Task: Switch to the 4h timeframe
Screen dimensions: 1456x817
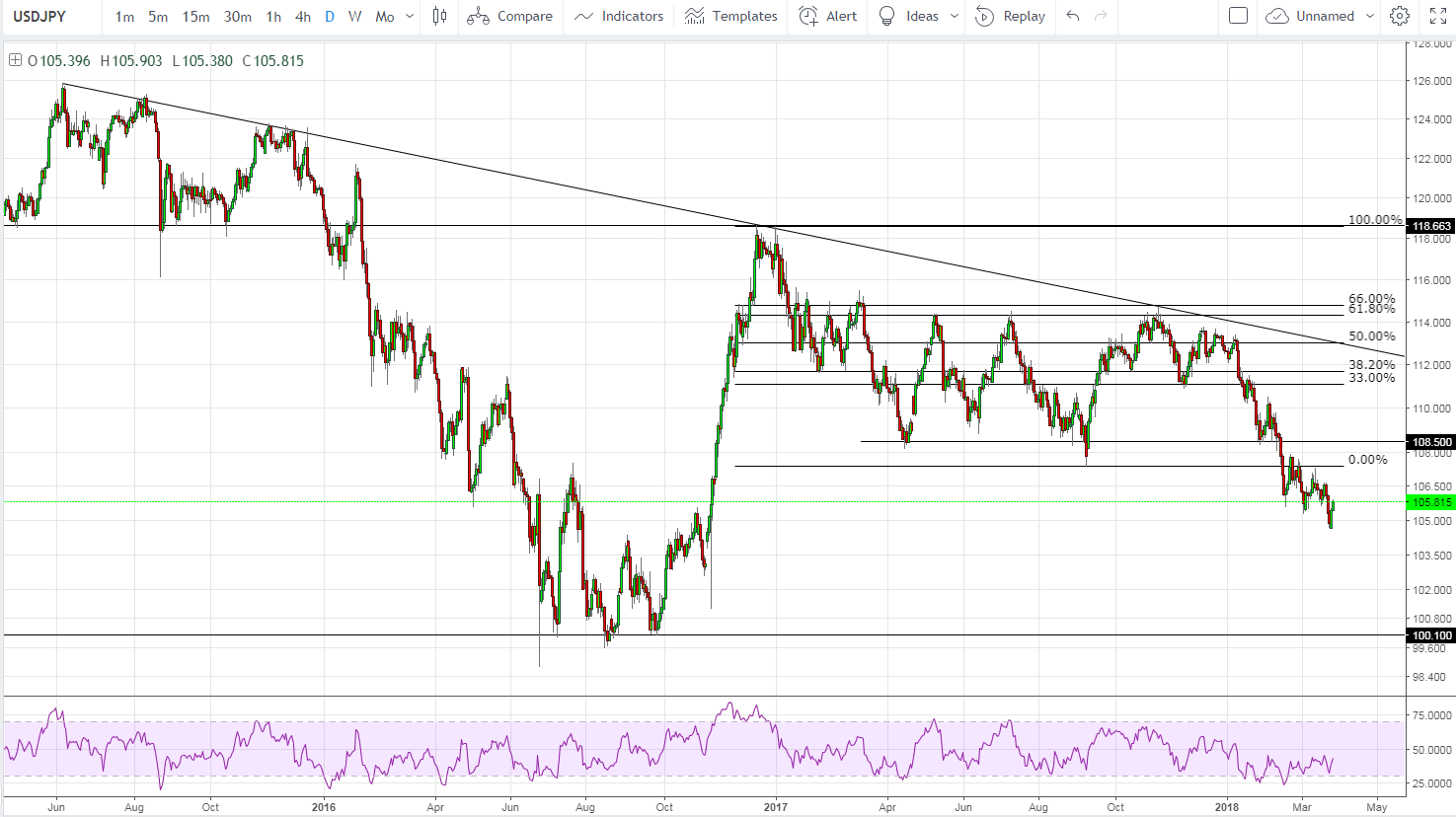Action: 303,17
